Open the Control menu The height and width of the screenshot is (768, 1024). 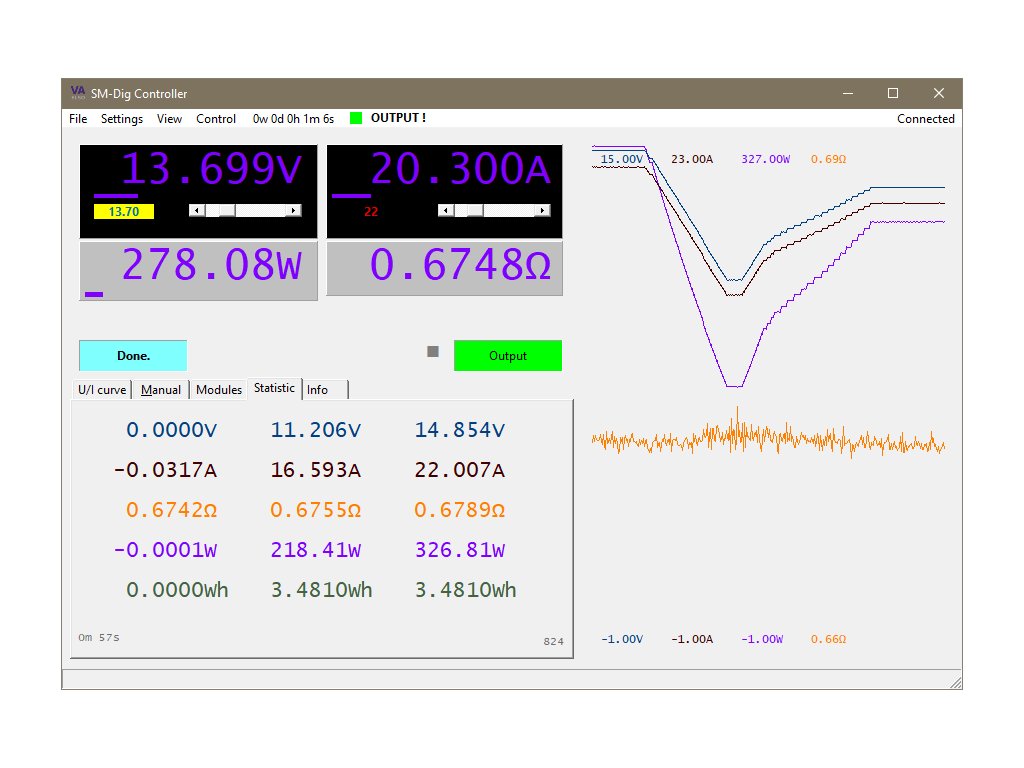point(216,119)
